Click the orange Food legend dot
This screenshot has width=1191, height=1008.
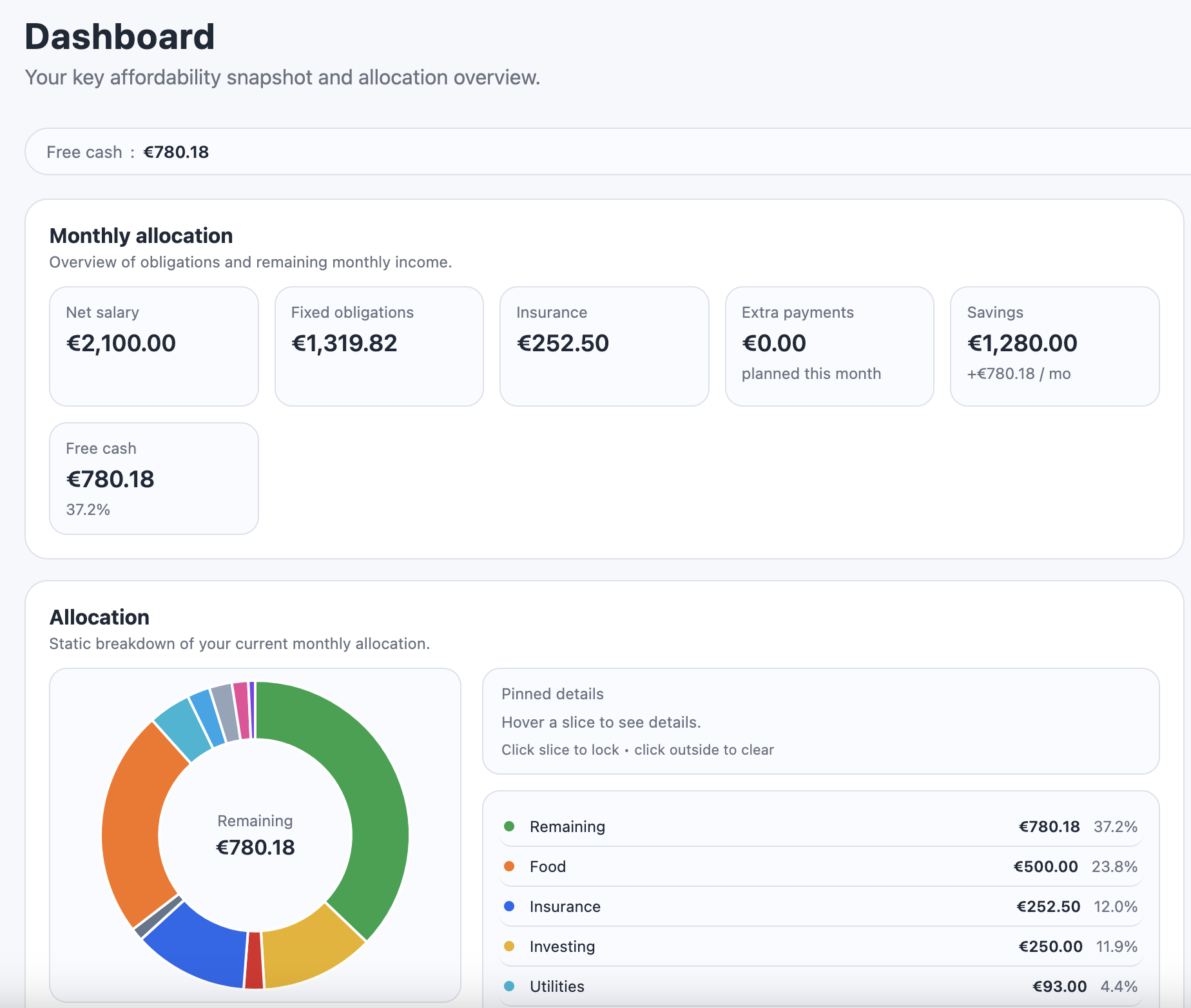coord(510,867)
